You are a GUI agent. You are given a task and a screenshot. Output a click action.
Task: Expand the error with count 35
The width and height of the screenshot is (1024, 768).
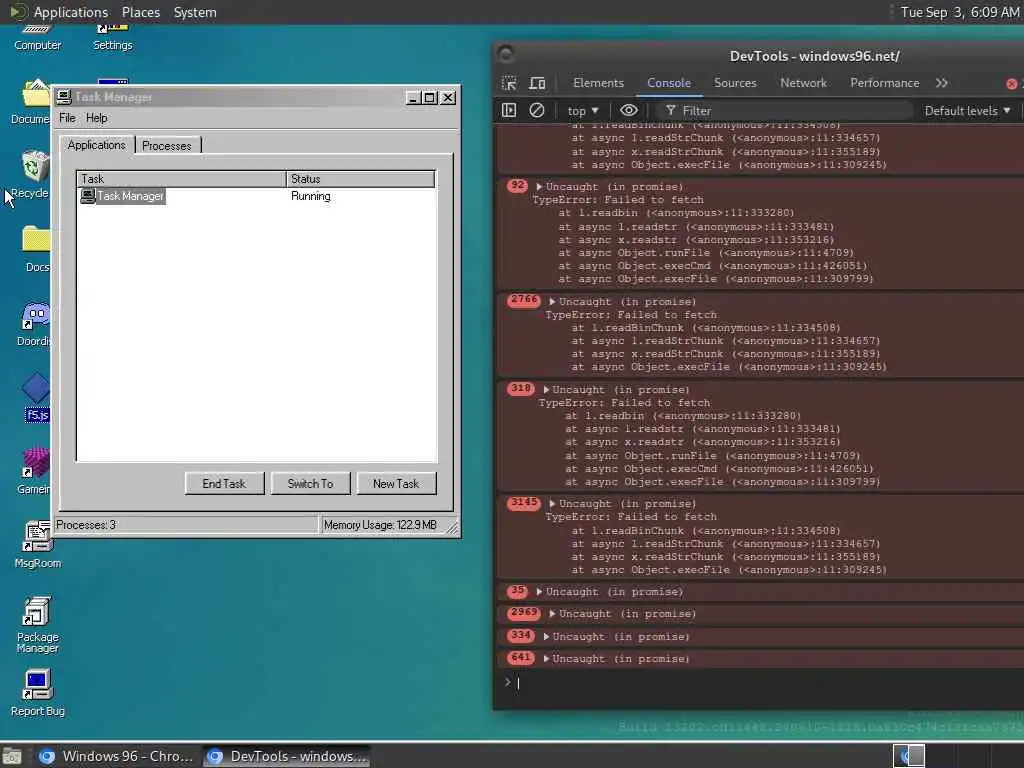tap(539, 592)
